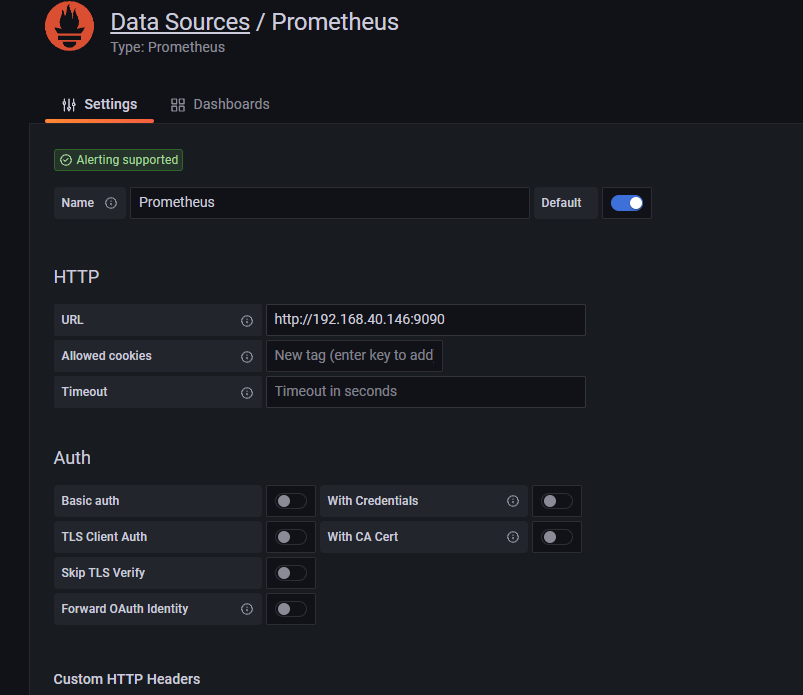Focus the Name input containing Prometheus

point(330,203)
